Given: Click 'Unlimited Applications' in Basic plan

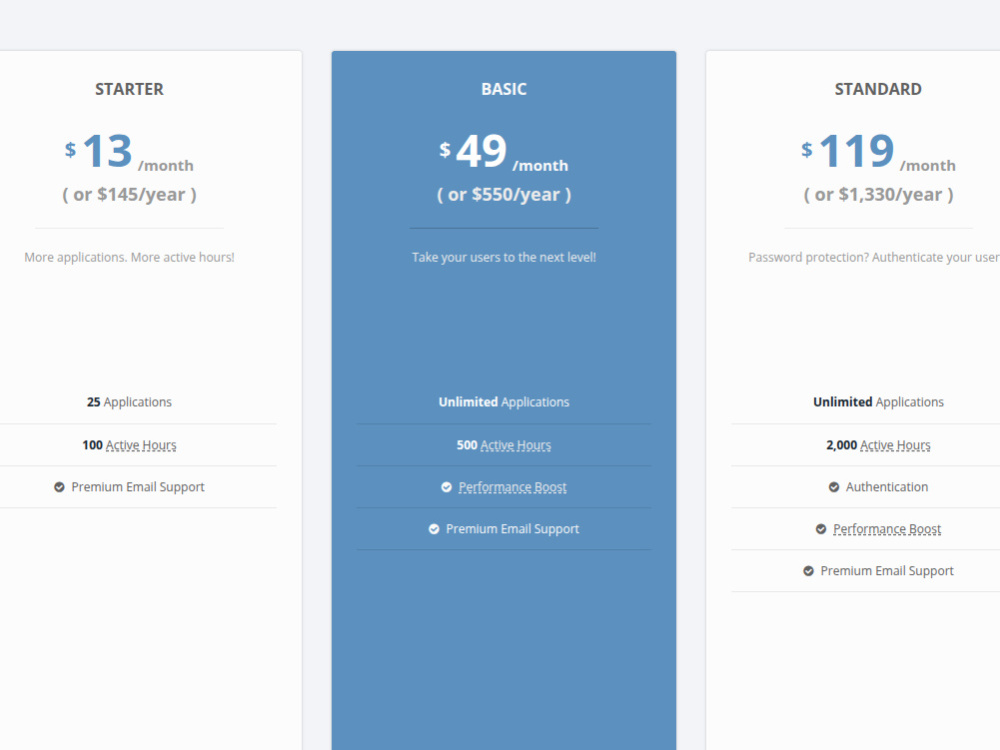Looking at the screenshot, I should click(504, 402).
